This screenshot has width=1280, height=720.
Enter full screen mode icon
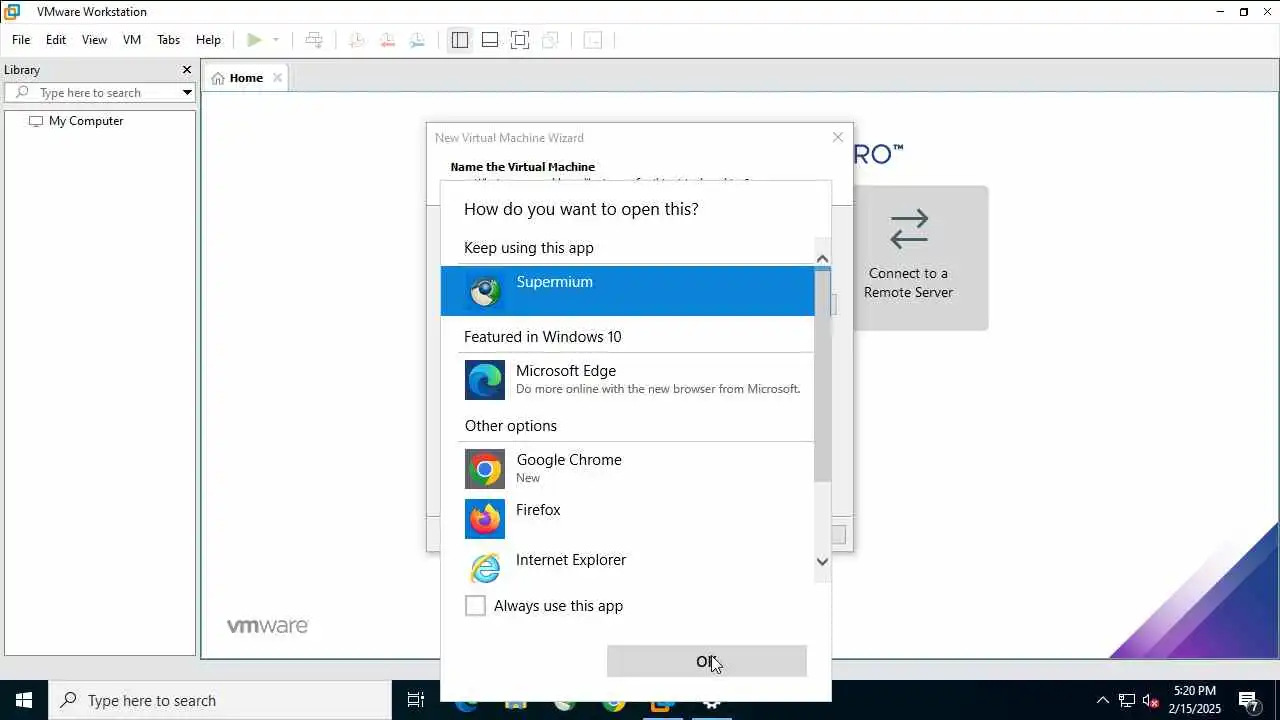(x=520, y=40)
